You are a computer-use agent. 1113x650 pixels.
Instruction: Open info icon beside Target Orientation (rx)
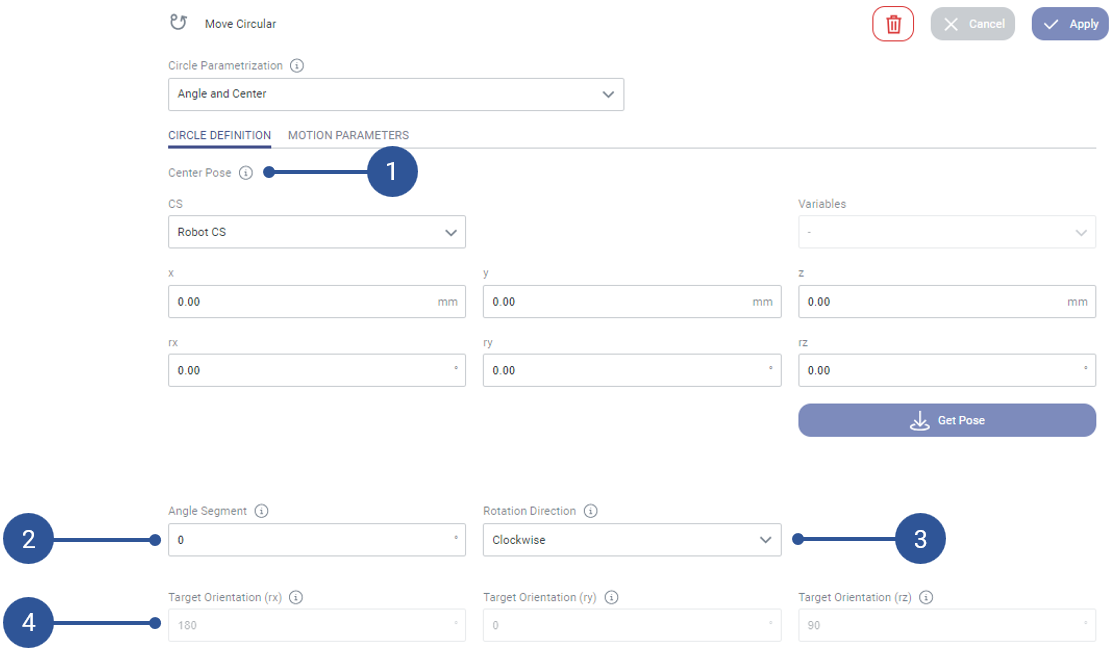[296, 597]
